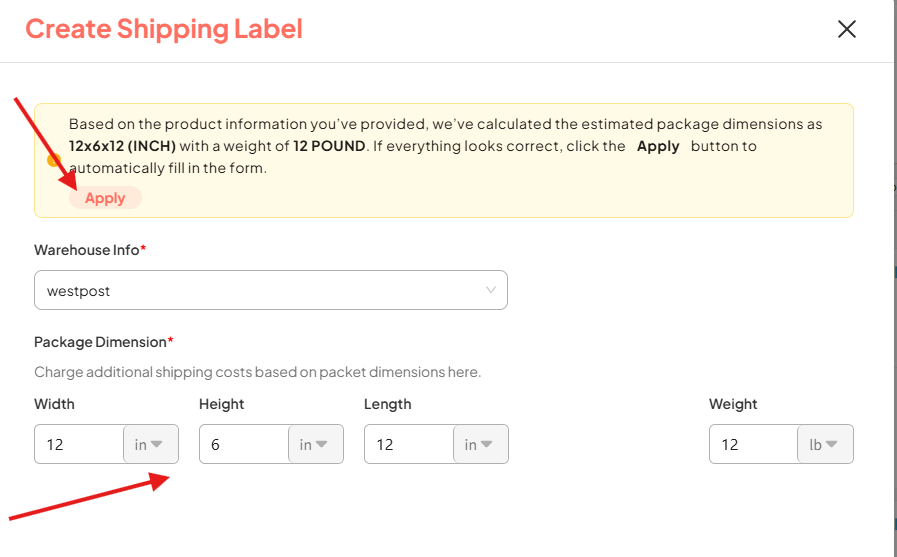This screenshot has height=557, width=897.
Task: Click the packet dimensions shipping cost hint text
Action: (x=257, y=372)
